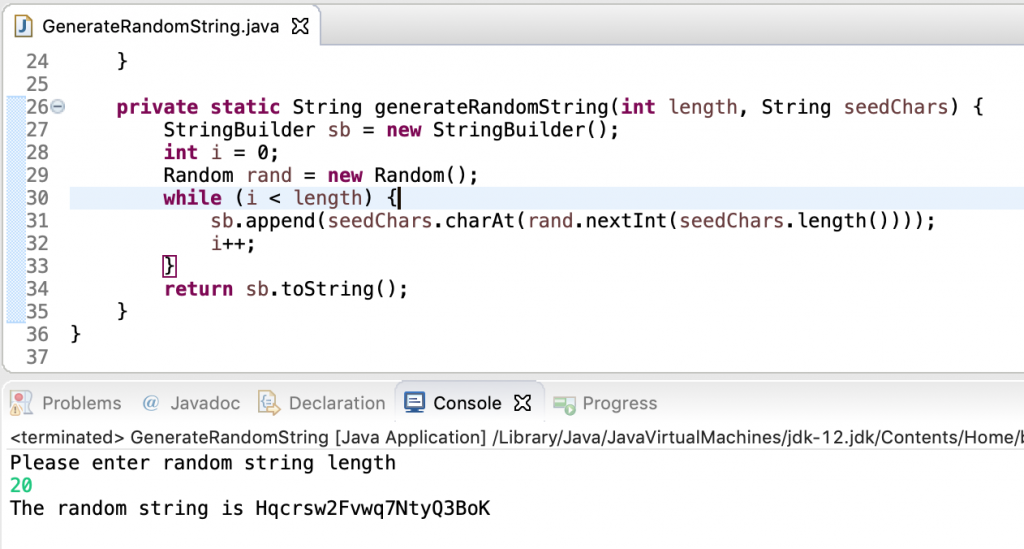Open the Problems tab

(81, 403)
